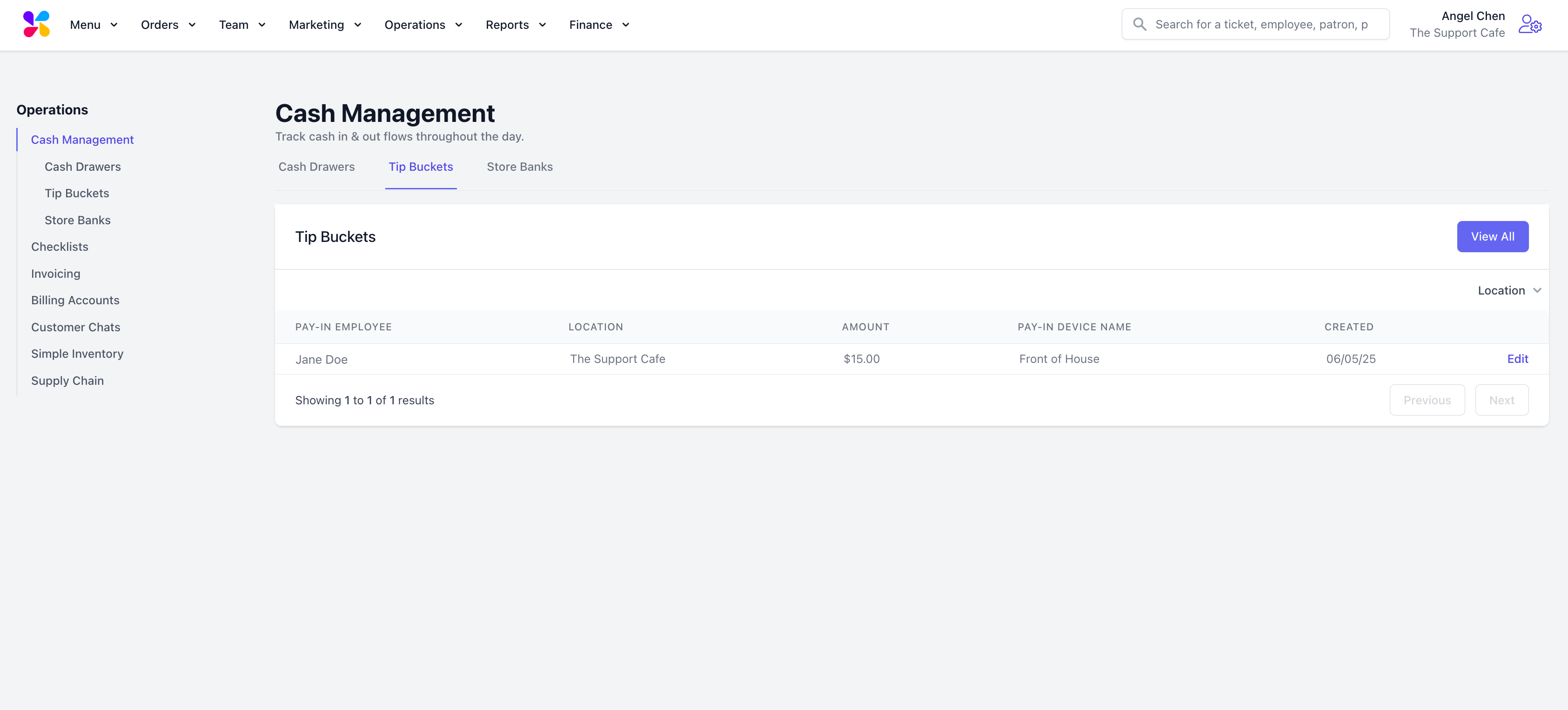Click the Previous pagination button
1568x710 pixels.
1427,400
